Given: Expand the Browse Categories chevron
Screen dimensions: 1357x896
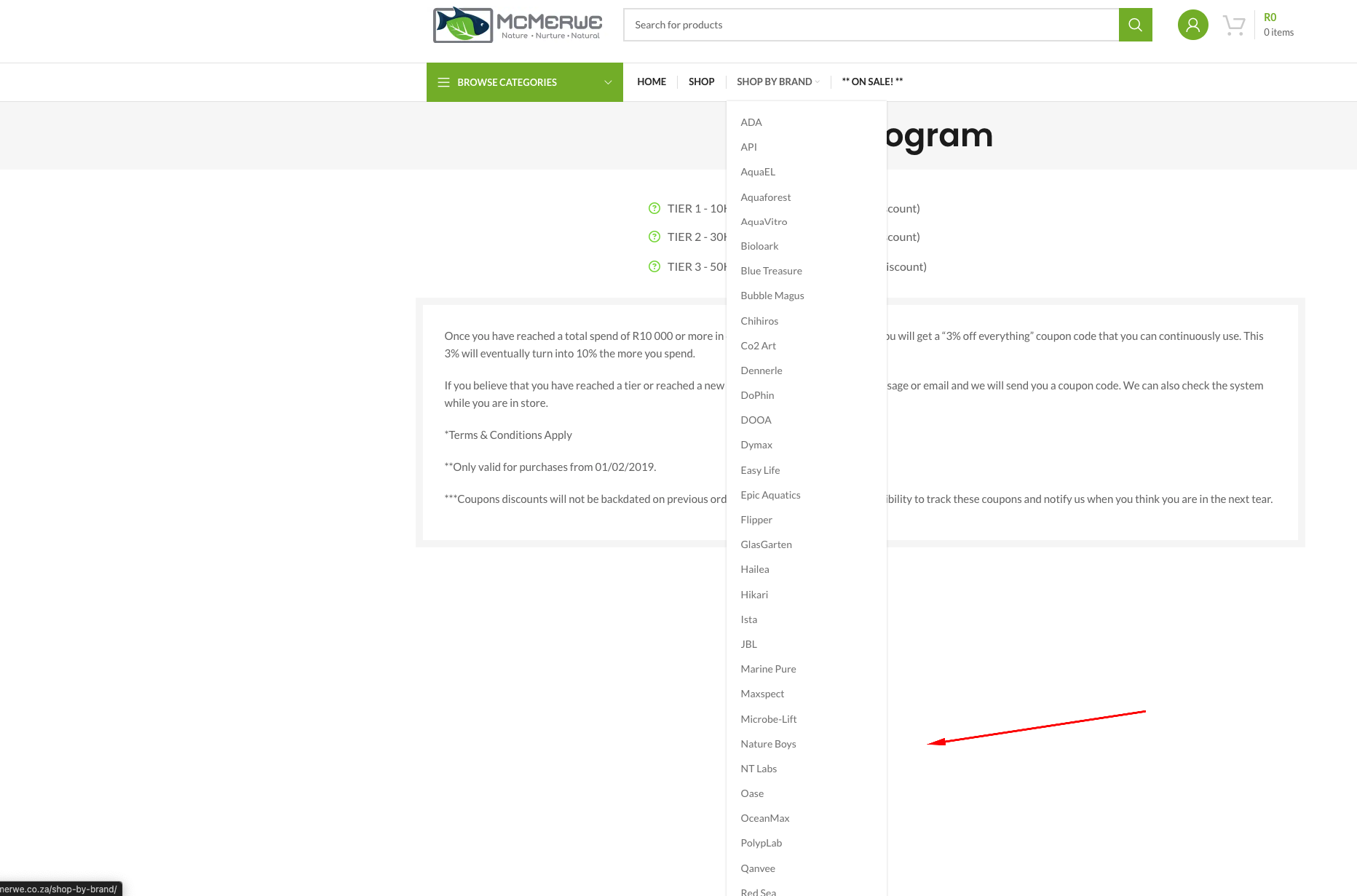Looking at the screenshot, I should (x=608, y=82).
